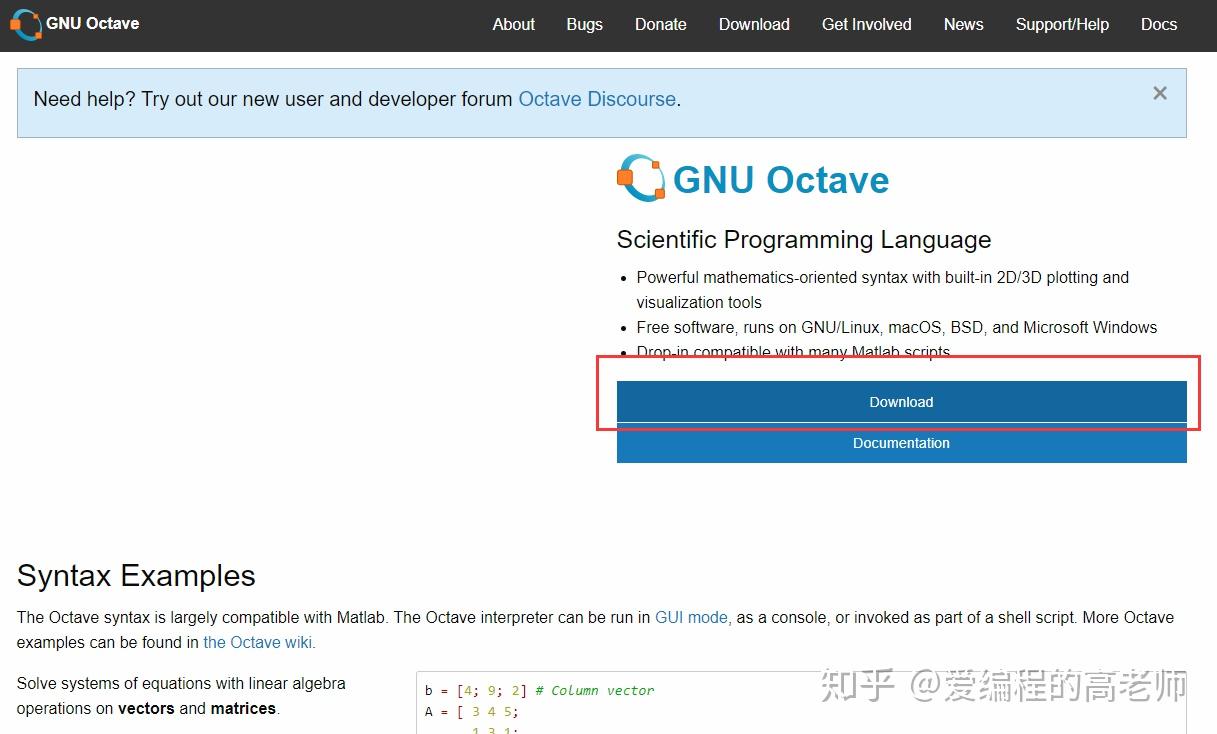This screenshot has width=1217, height=734.
Task: Visit the Octave Discourse forum link
Action: click(597, 99)
